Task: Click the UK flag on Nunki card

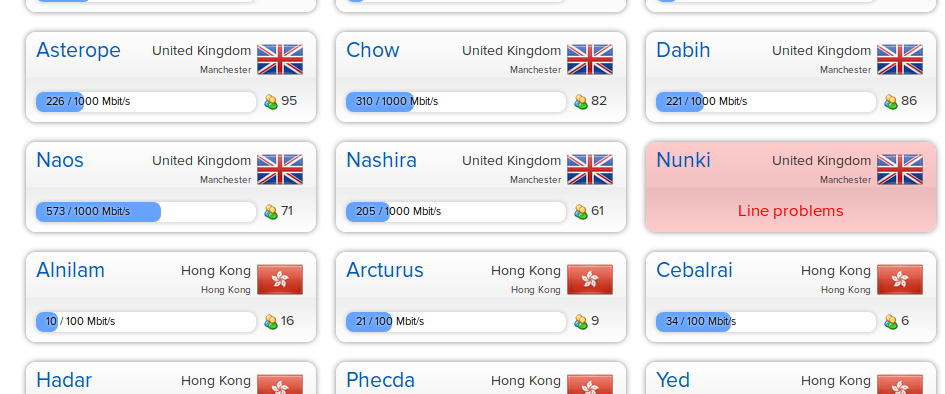Action: click(900, 170)
